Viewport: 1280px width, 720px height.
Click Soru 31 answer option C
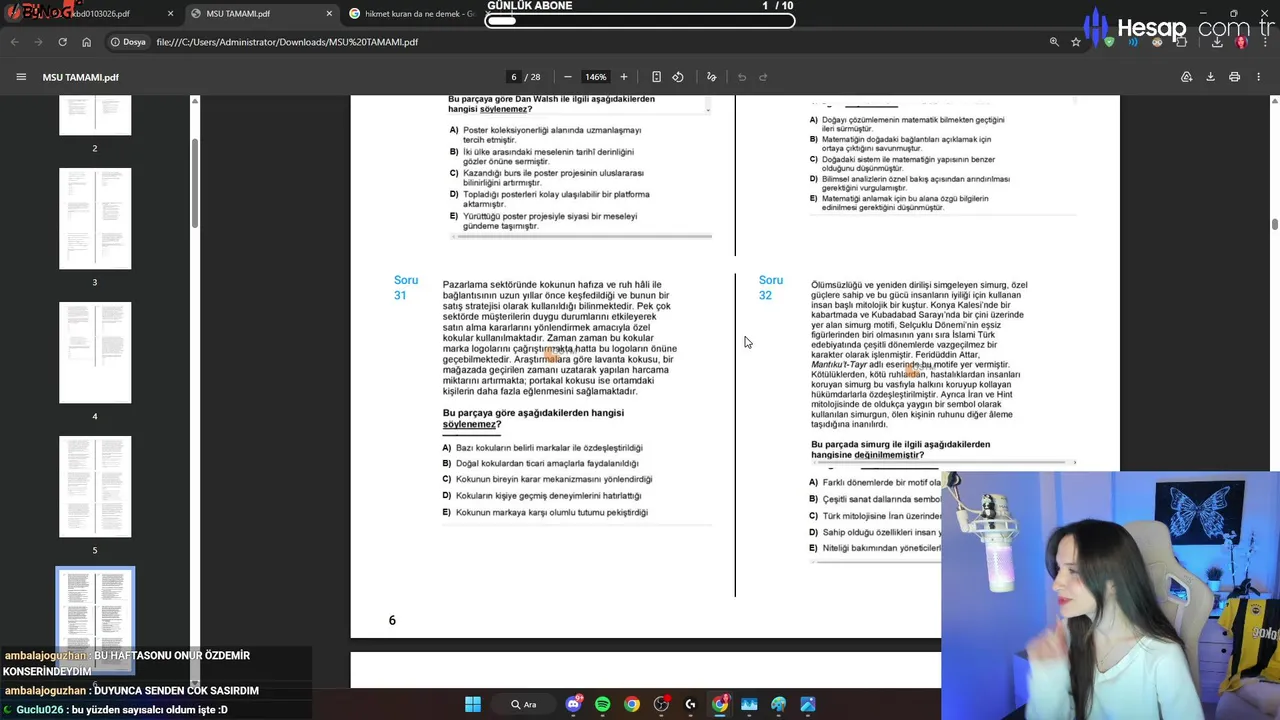coord(547,480)
